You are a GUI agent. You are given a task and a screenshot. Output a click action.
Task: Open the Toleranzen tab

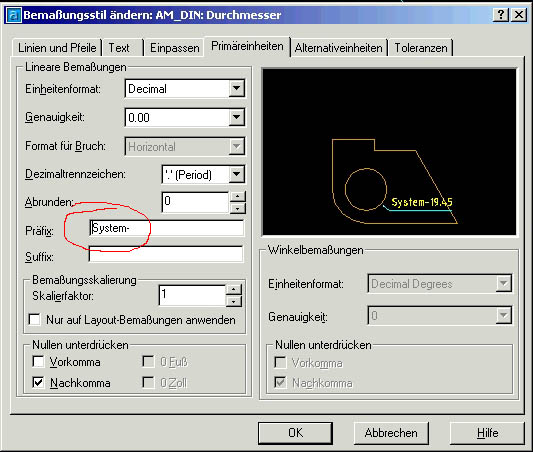pos(421,48)
